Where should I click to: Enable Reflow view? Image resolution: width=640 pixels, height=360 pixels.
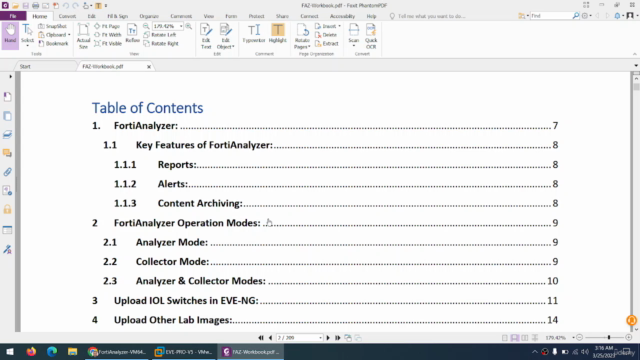coord(132,33)
